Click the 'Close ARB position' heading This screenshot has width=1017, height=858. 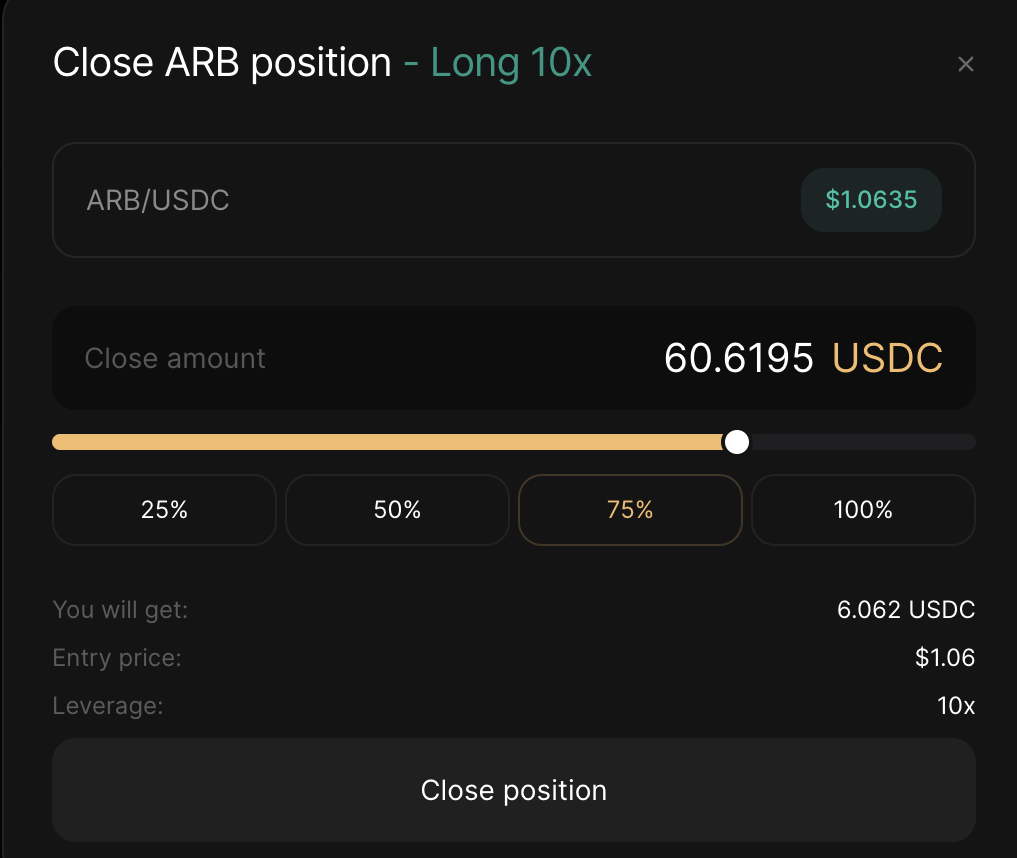(x=222, y=64)
